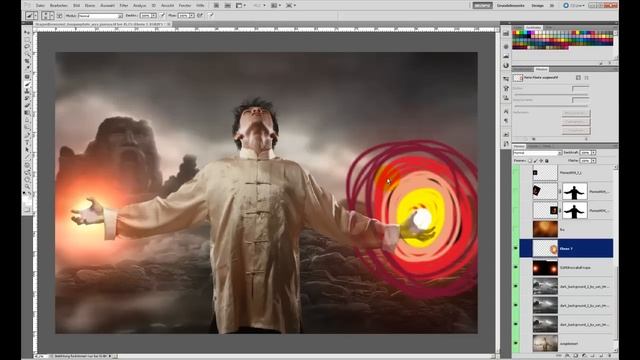Screen dimensions: 640x360
Task: Create a new layer group icon
Action: click(x=593, y=356)
